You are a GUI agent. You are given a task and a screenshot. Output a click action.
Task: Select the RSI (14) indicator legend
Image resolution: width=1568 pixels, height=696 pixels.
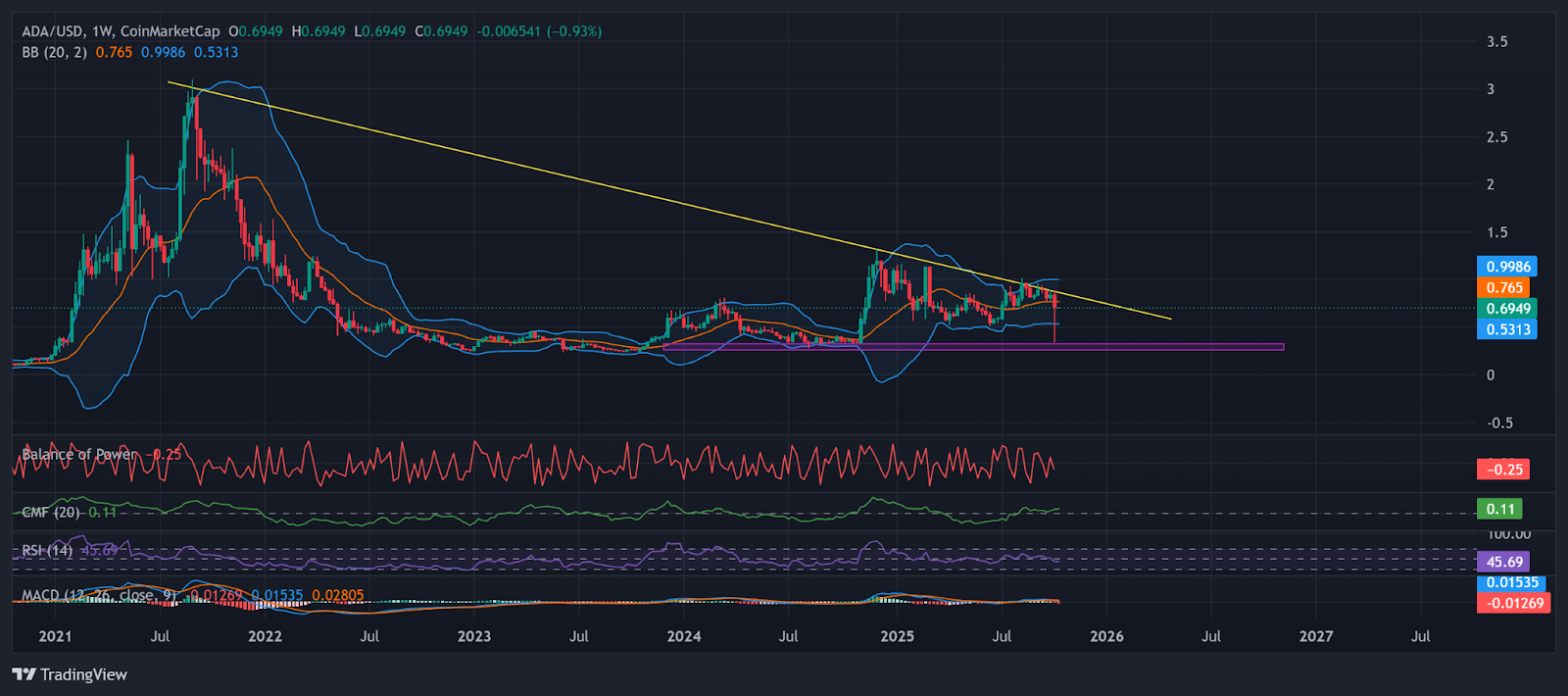[47, 550]
